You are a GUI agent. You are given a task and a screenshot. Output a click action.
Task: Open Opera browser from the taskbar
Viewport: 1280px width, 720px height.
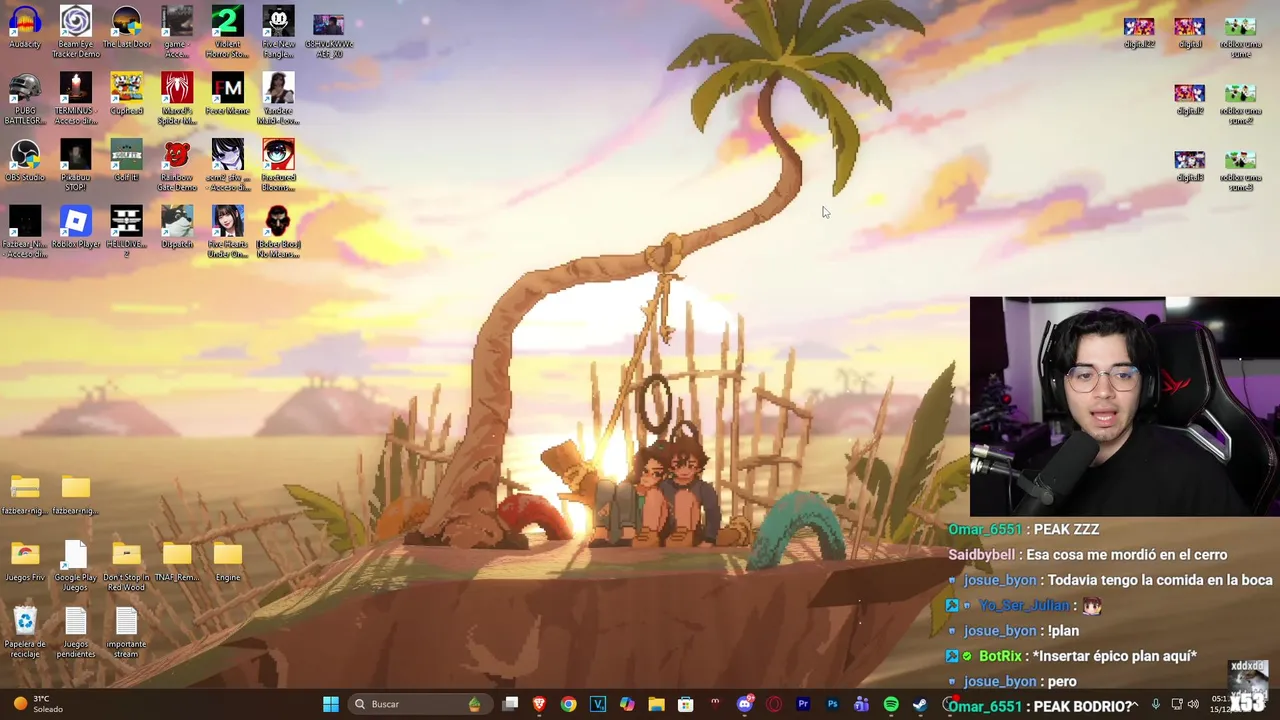[773, 704]
